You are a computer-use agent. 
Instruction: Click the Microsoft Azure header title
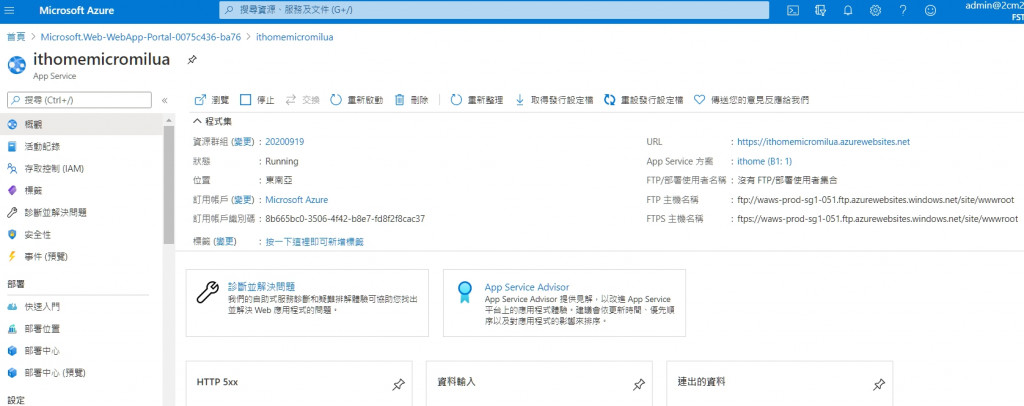[76, 10]
